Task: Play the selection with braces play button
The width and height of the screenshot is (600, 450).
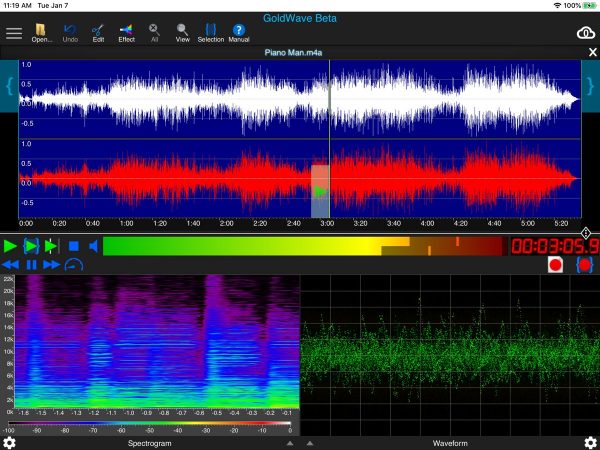Action: coord(31,246)
